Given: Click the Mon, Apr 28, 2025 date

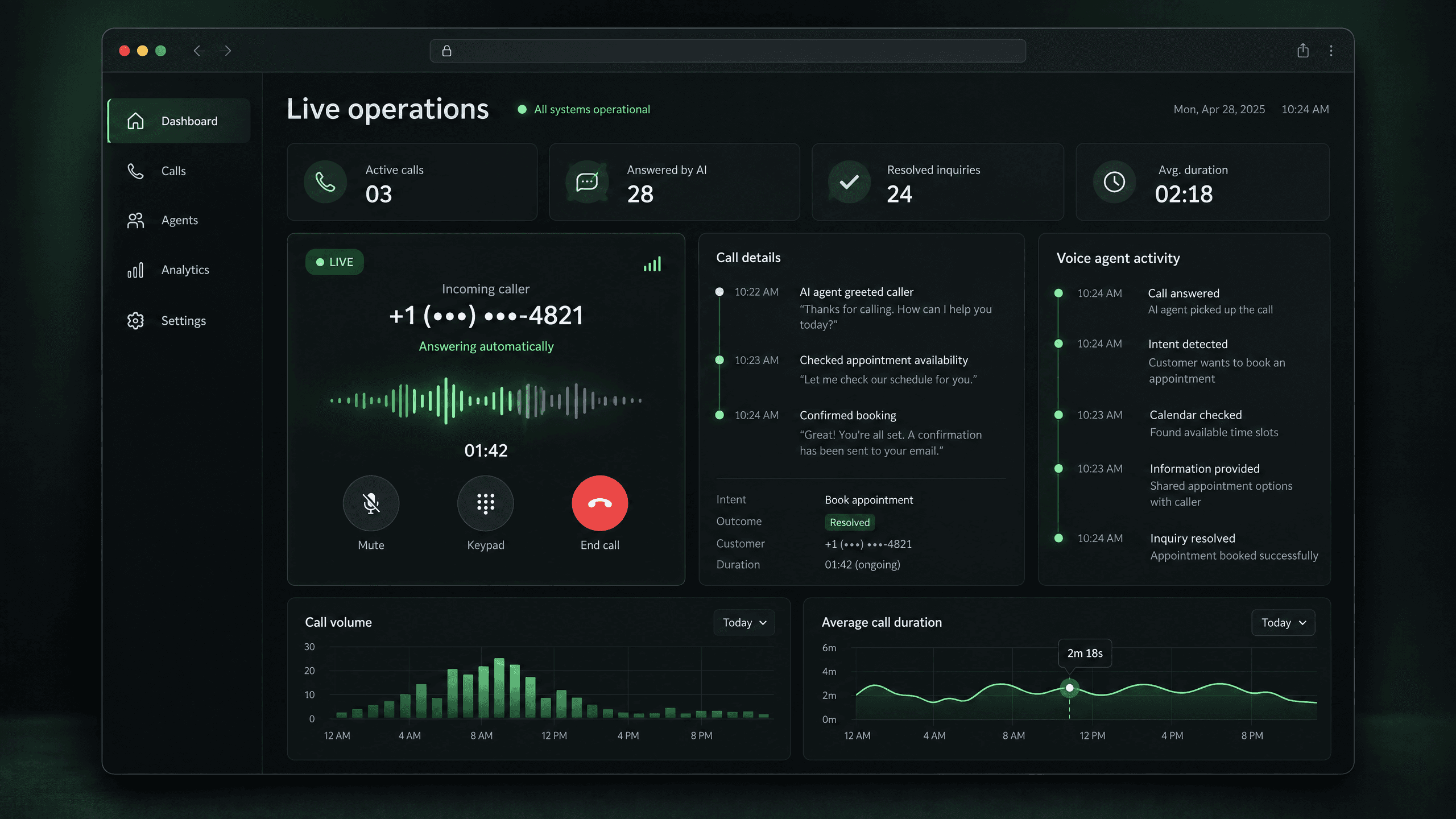Looking at the screenshot, I should tap(1219, 109).
